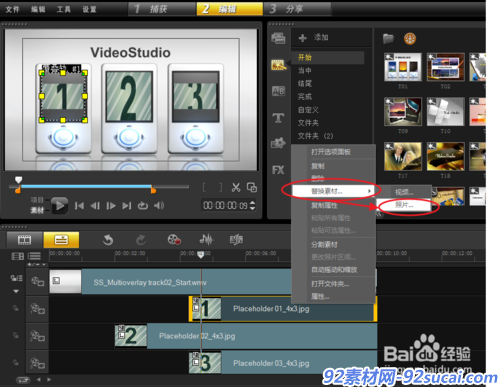Select 素材 play mode
The width and height of the screenshot is (500, 387).
[x=37, y=210]
